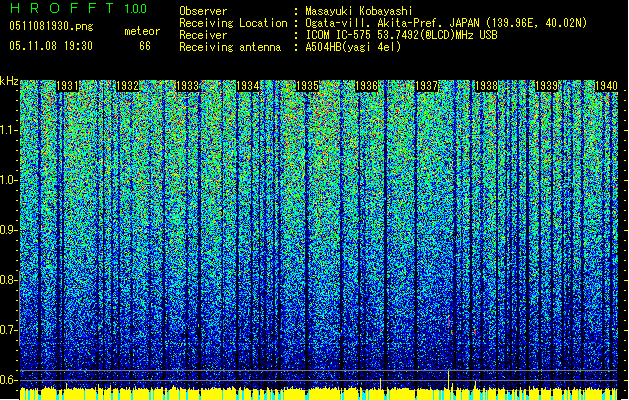Click the Ogata-vill. Akita-Pref. JAPAN location text
The width and height of the screenshot is (629, 400).
point(446,23)
